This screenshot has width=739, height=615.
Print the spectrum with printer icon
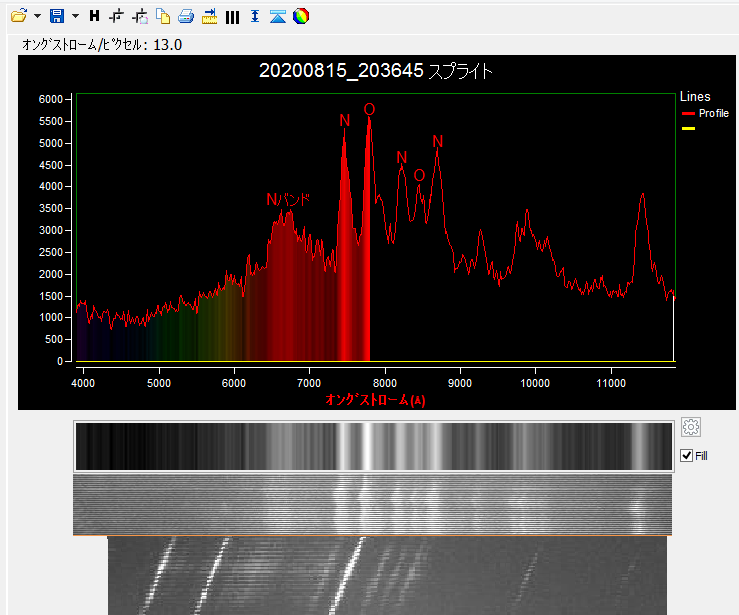[x=186, y=16]
